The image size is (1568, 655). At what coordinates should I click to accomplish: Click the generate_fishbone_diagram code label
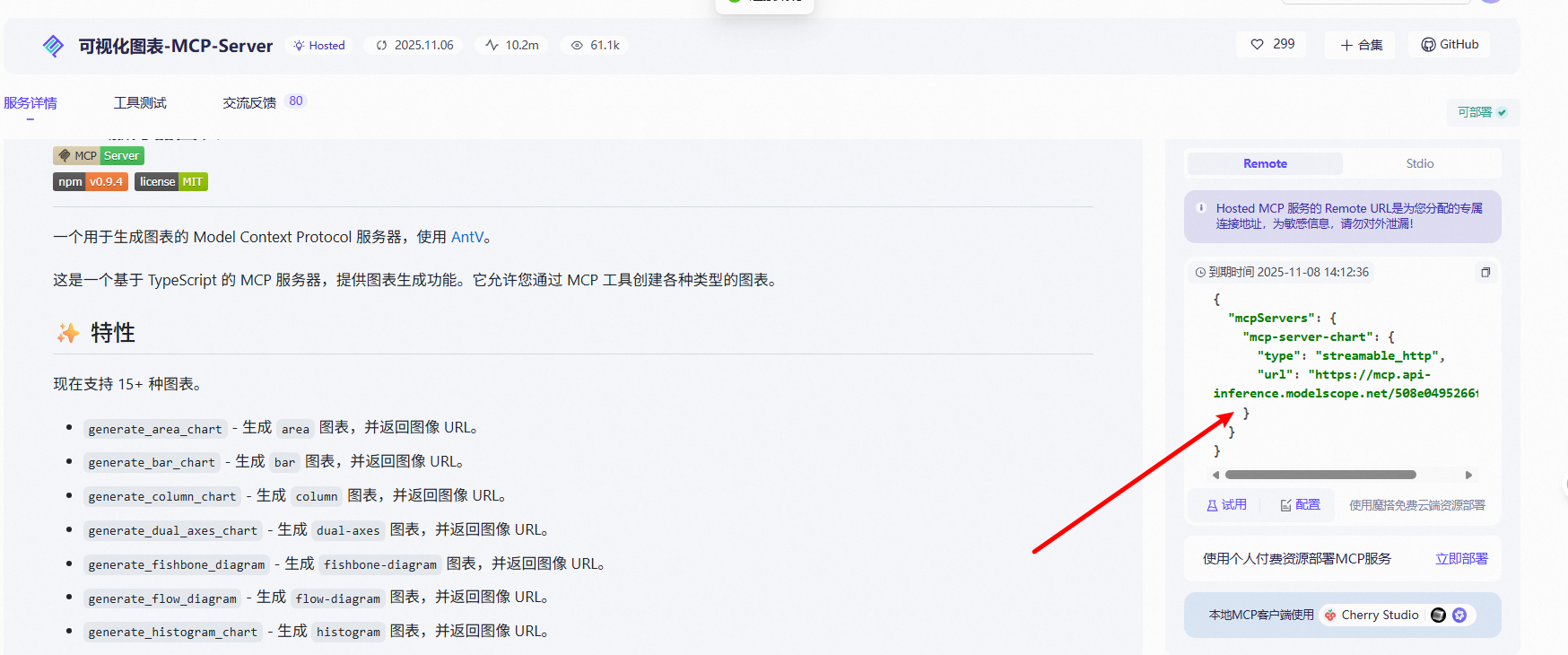pyautogui.click(x=176, y=564)
